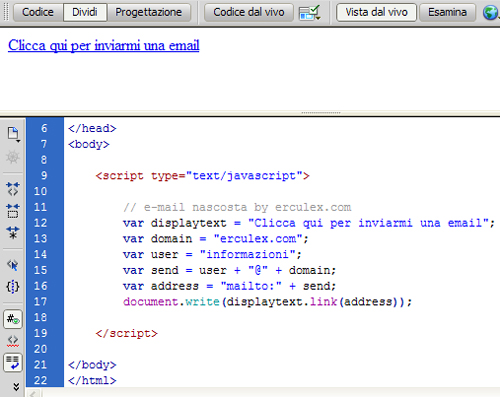
Task: Click 'Clicca qui per inviarmi una email' link
Action: tap(104, 46)
